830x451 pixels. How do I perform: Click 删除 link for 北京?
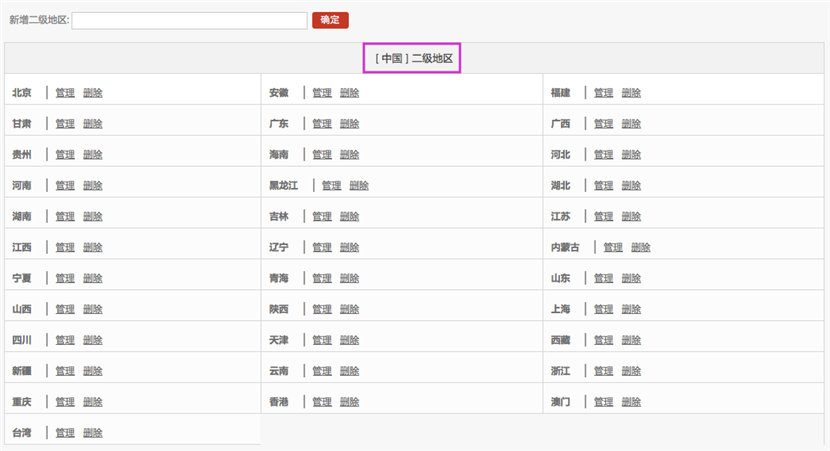(93, 93)
